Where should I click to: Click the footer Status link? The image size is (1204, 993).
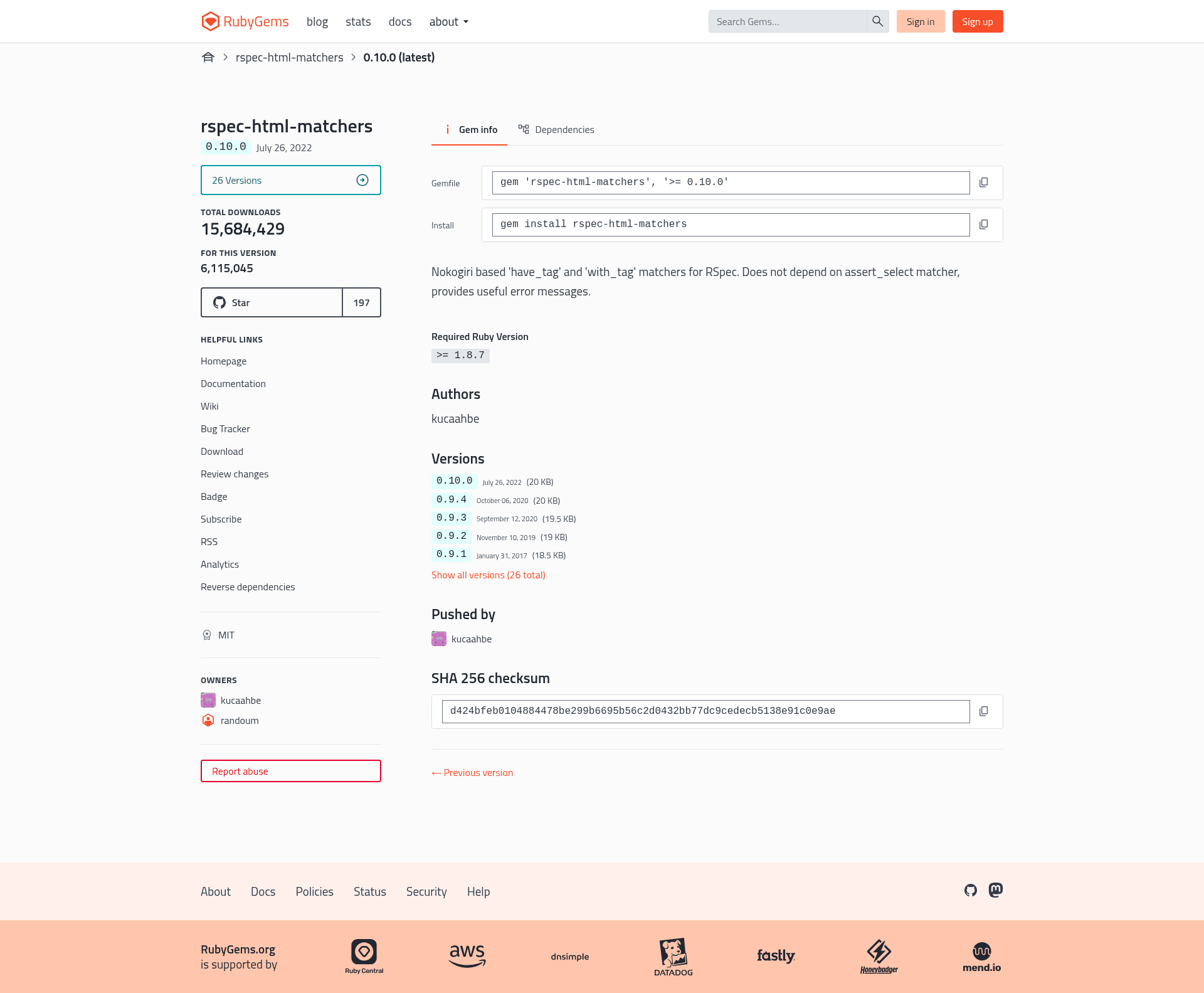pyautogui.click(x=370, y=891)
